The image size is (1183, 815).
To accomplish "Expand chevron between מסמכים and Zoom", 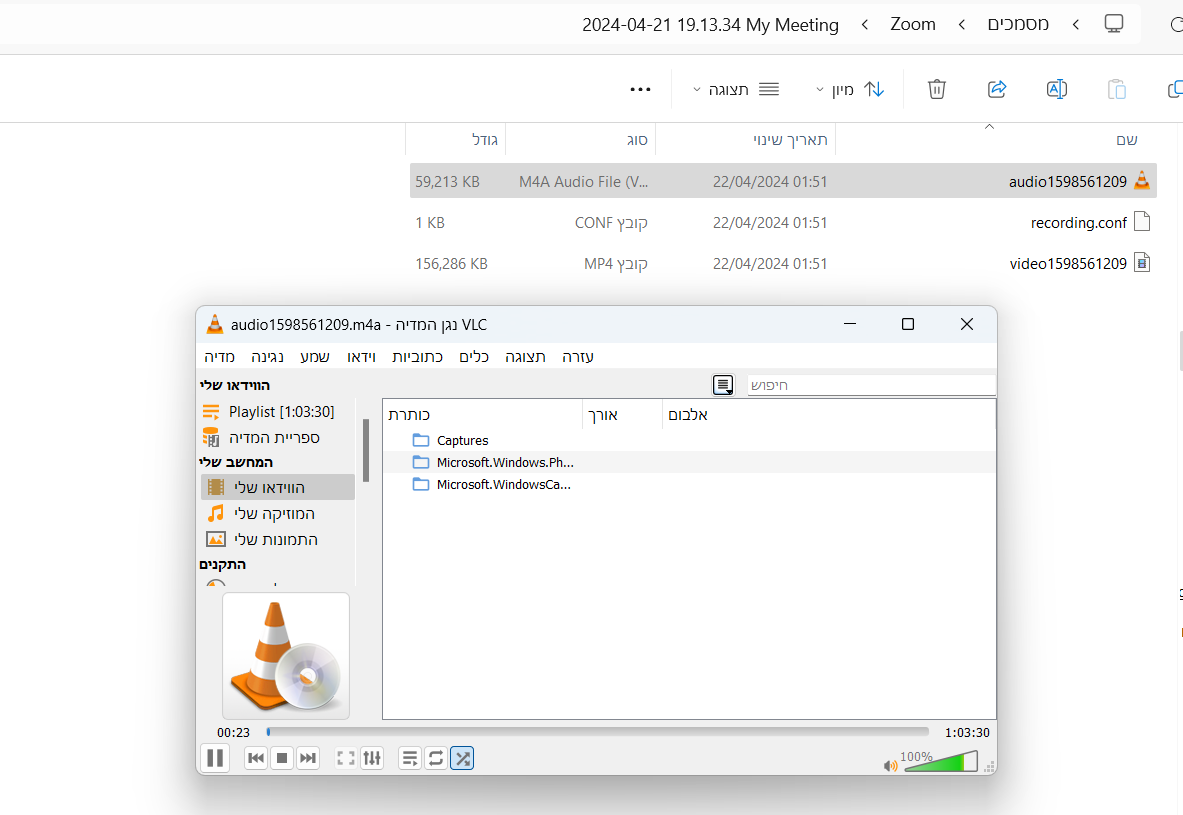I will tap(962, 25).
